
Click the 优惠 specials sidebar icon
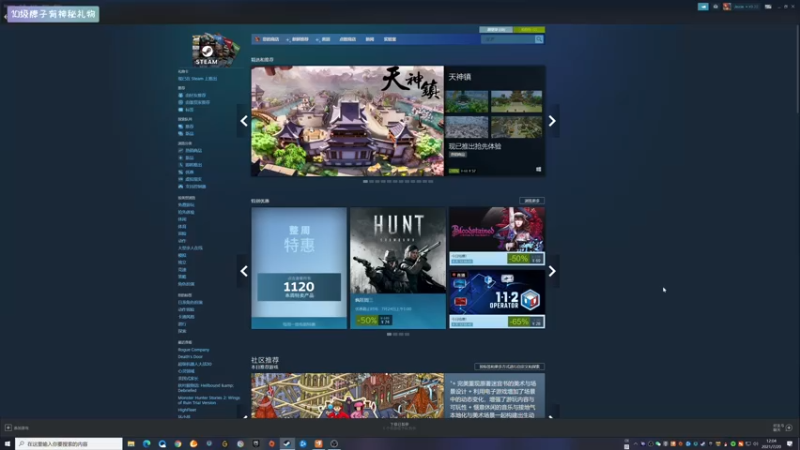pyautogui.click(x=181, y=172)
